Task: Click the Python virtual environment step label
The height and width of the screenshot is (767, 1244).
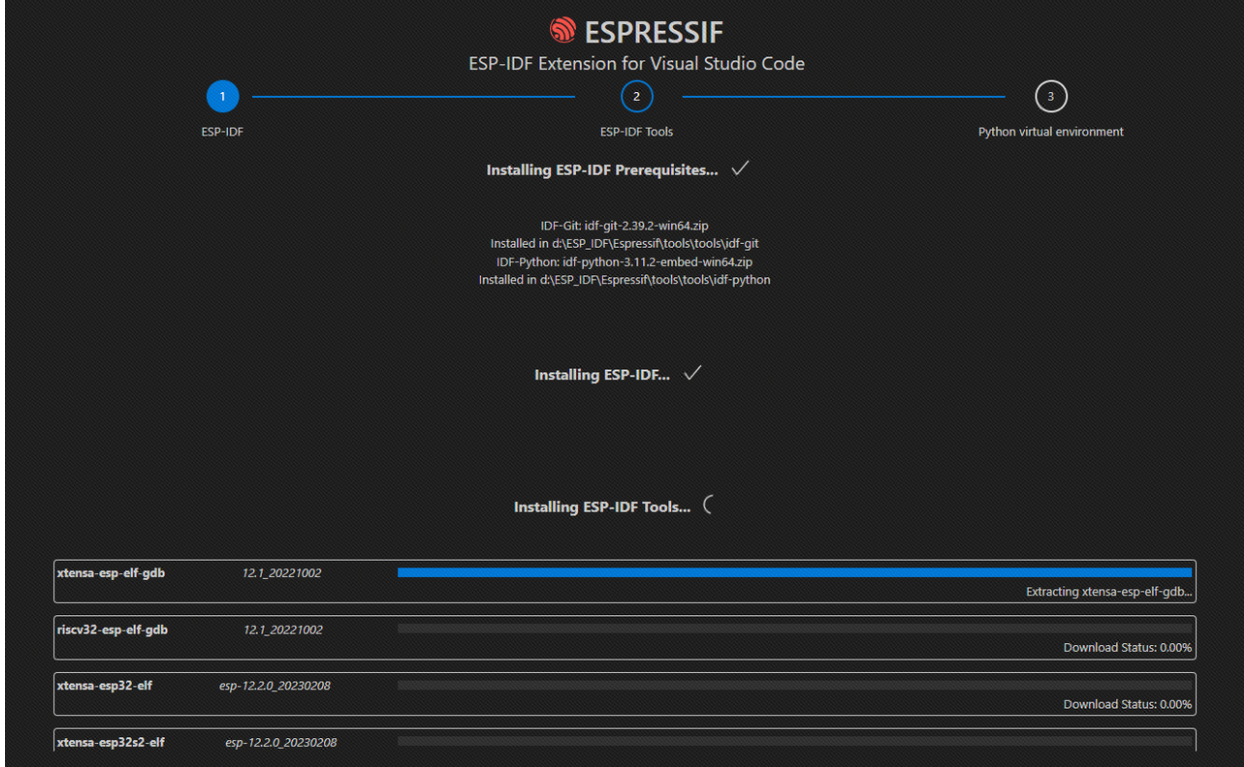Action: pyautogui.click(x=1051, y=132)
